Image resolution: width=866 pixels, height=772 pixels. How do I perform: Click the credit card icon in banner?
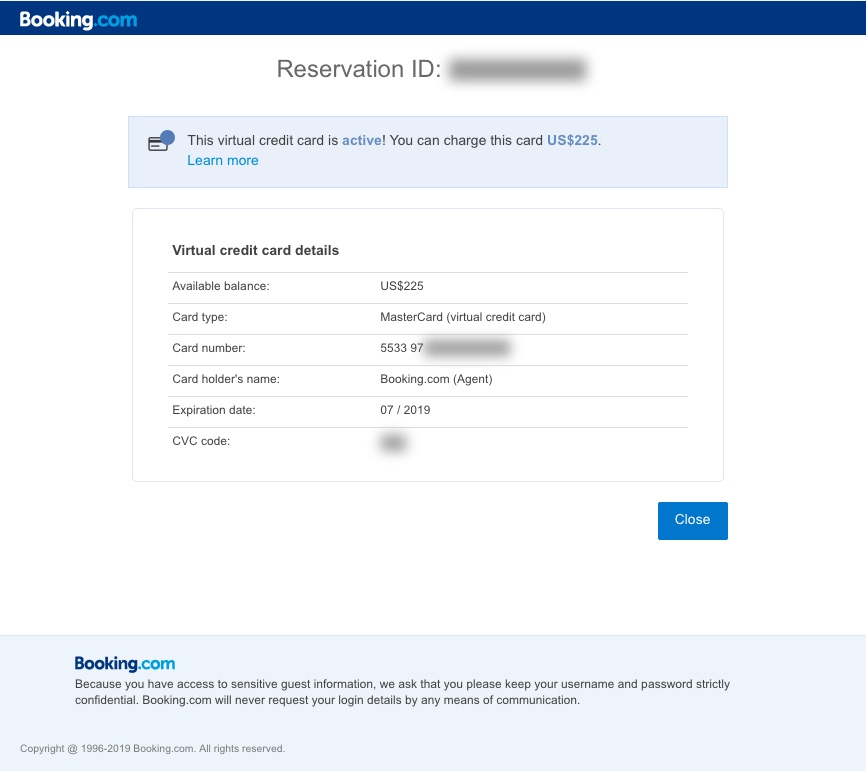click(161, 141)
